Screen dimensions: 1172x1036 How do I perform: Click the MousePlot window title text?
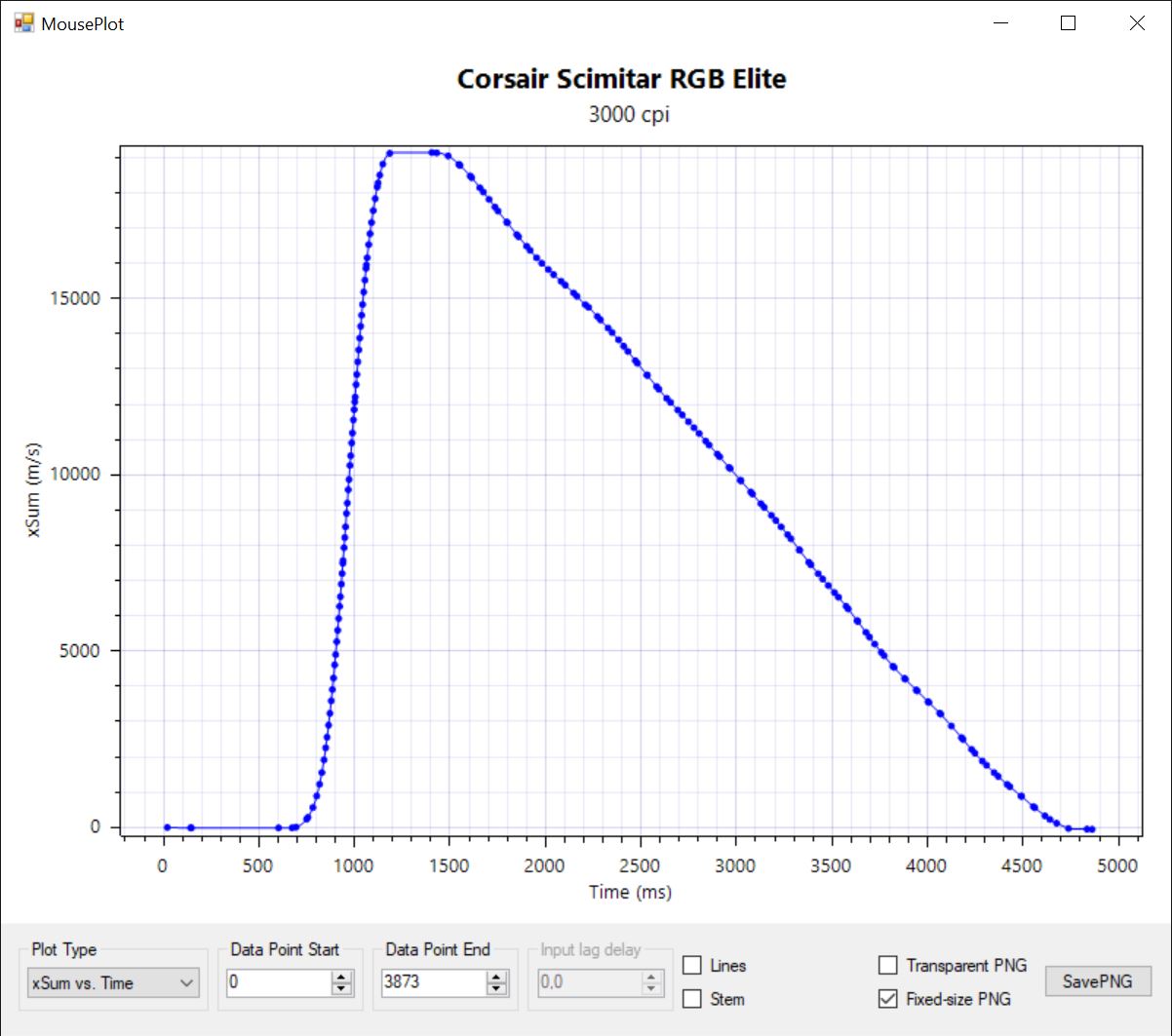coord(83,23)
